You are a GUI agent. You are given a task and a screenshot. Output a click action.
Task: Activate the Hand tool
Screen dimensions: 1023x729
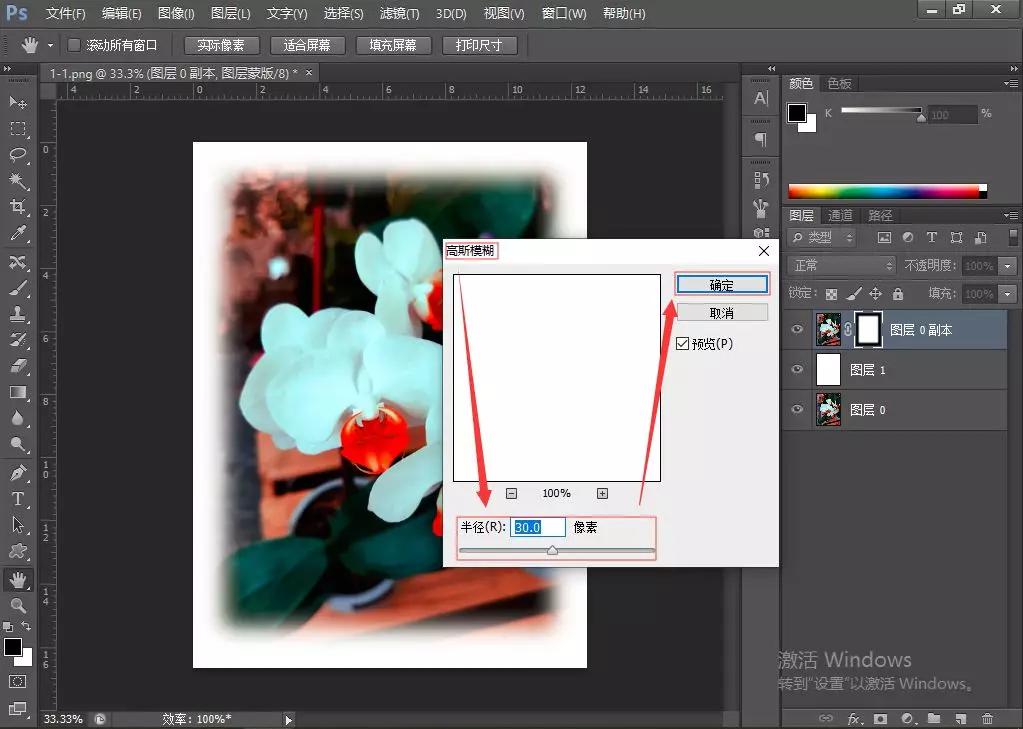(16, 578)
